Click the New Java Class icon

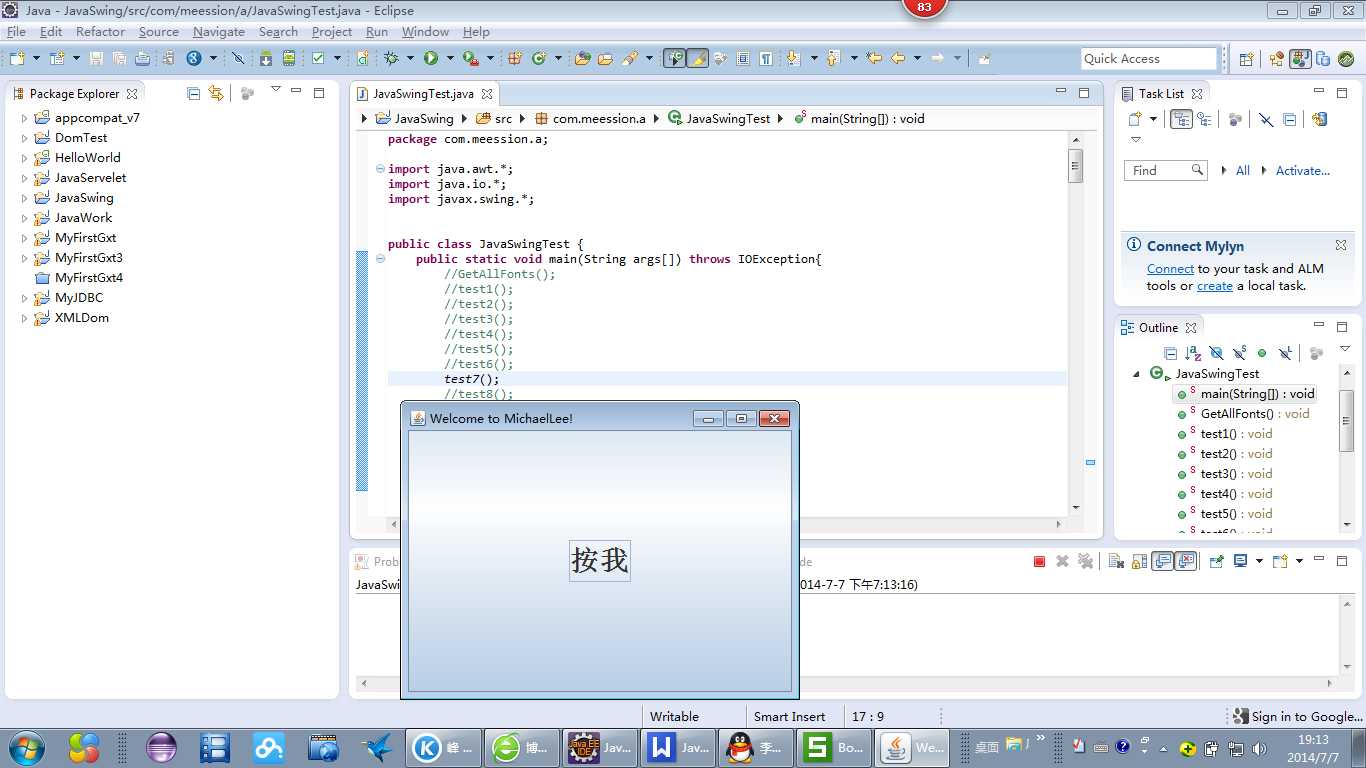(539, 59)
